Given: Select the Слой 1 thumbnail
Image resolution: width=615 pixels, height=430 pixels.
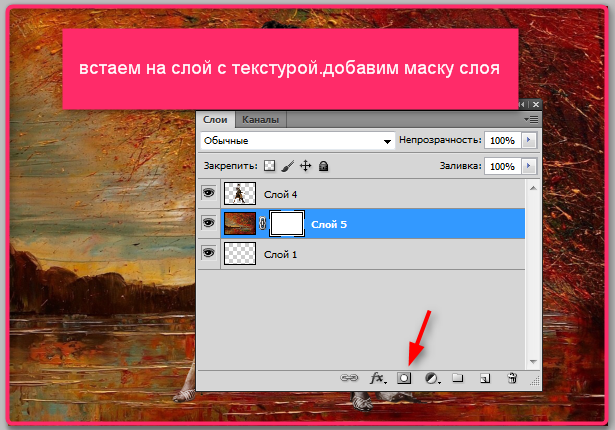Looking at the screenshot, I should pyautogui.click(x=240, y=253).
